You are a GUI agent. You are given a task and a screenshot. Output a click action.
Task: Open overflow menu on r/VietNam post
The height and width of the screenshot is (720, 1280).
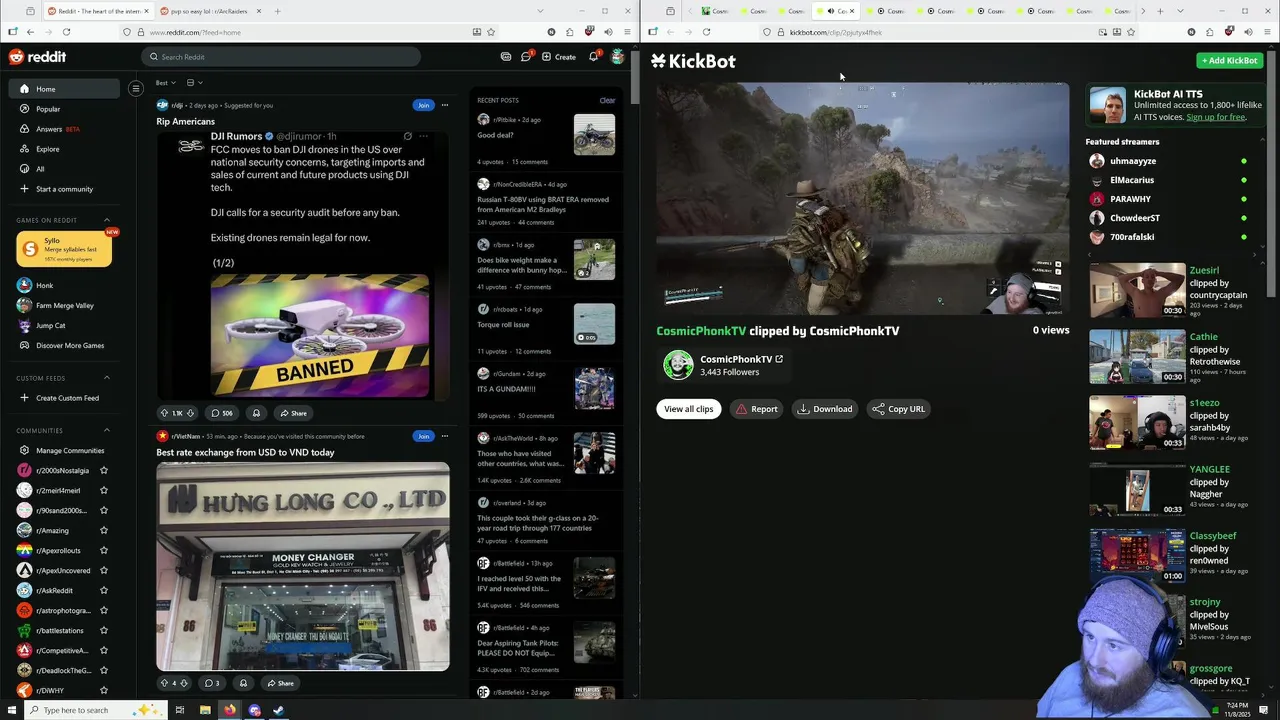click(445, 436)
